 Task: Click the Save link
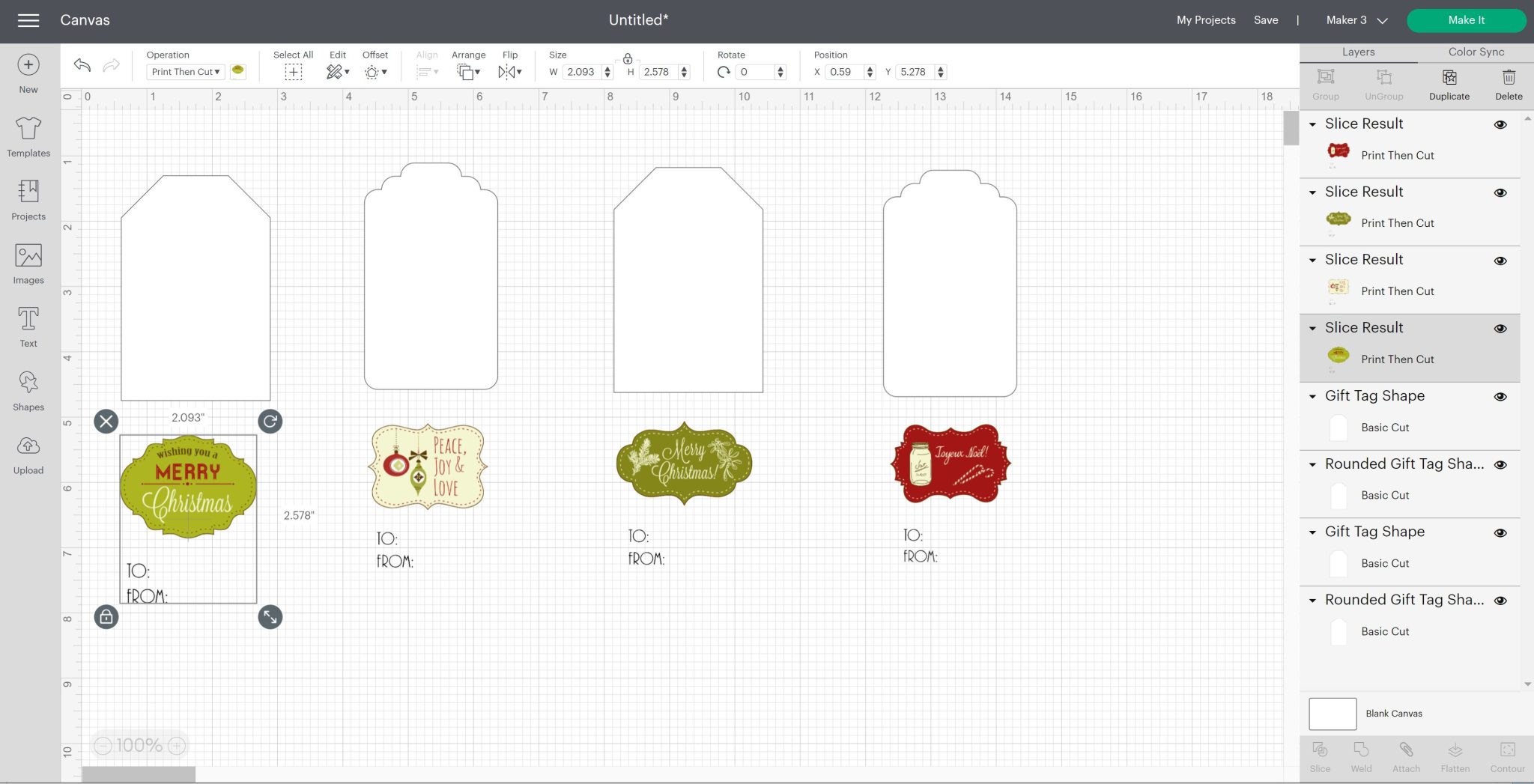[1266, 20]
